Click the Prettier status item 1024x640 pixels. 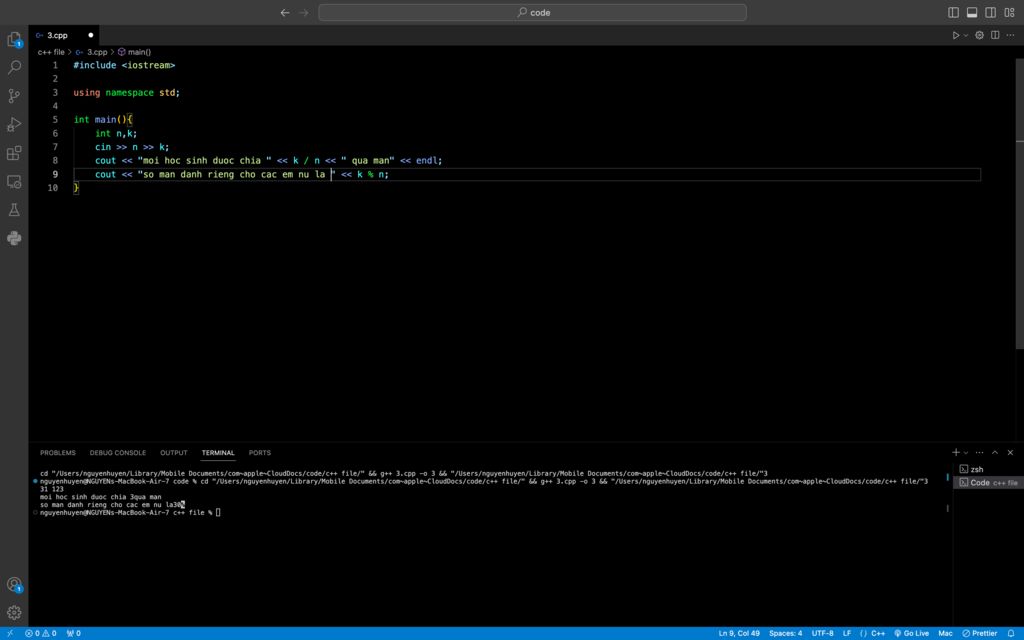pos(979,633)
